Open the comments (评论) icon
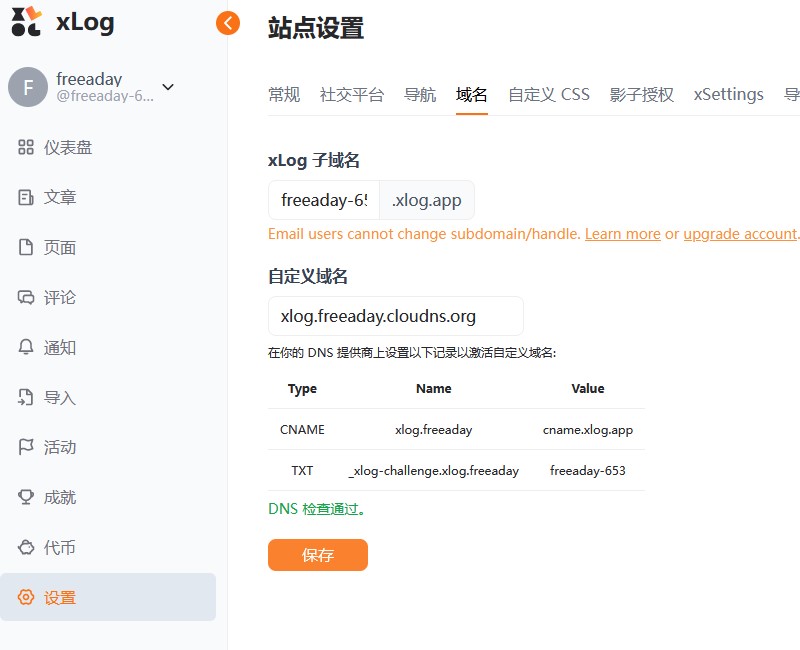This screenshot has height=650, width=800. pyautogui.click(x=27, y=298)
